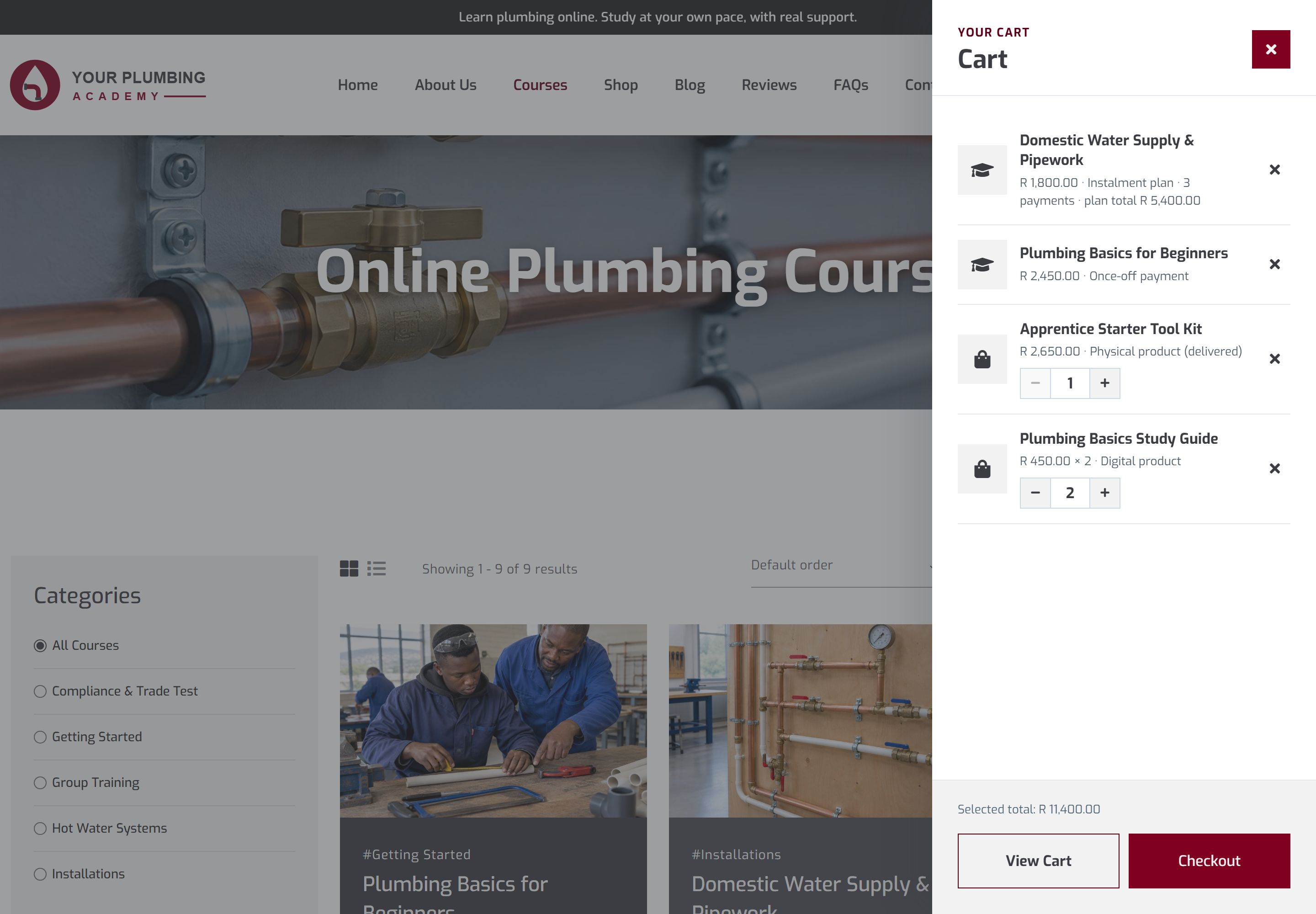The height and width of the screenshot is (914, 1316).
Task: Switch to grid view layout
Action: click(x=349, y=569)
